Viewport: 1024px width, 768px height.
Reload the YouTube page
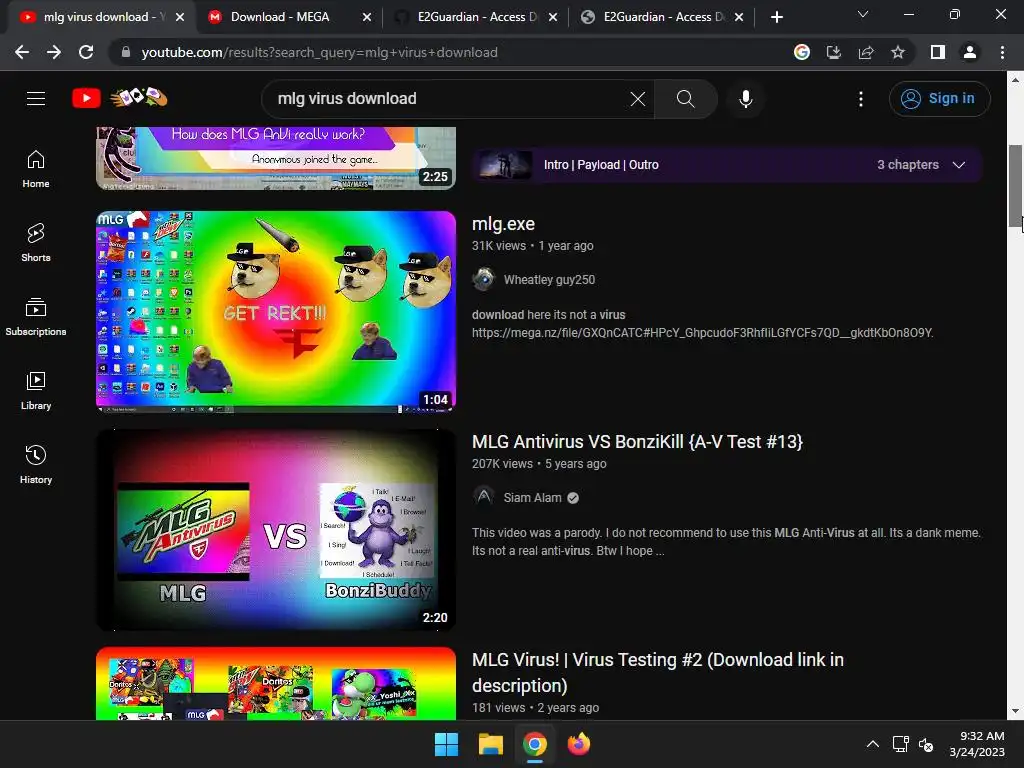click(86, 52)
